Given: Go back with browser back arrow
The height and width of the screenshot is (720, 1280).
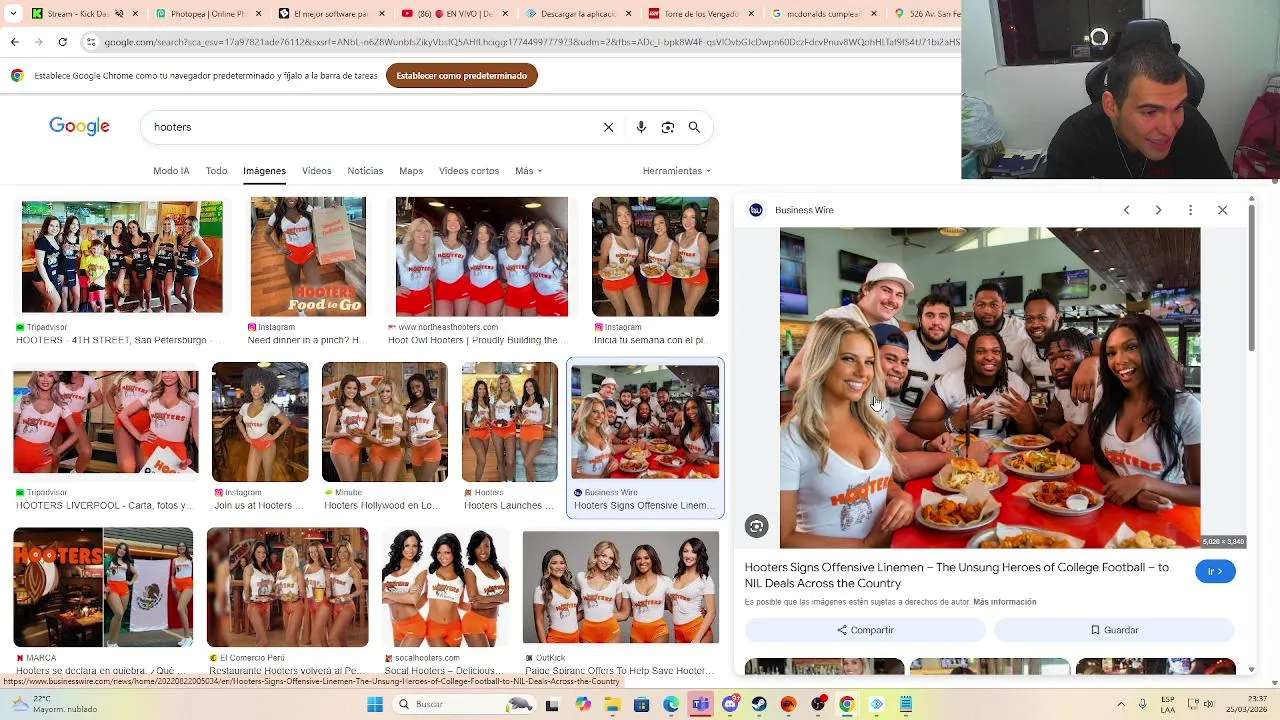Looking at the screenshot, I should click(14, 42).
